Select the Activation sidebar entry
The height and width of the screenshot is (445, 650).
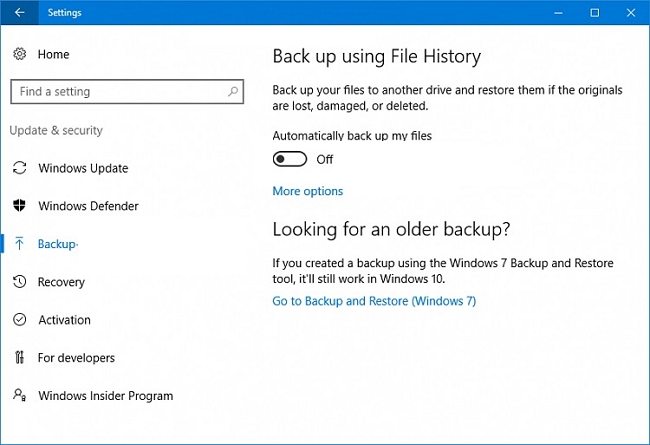(x=64, y=320)
